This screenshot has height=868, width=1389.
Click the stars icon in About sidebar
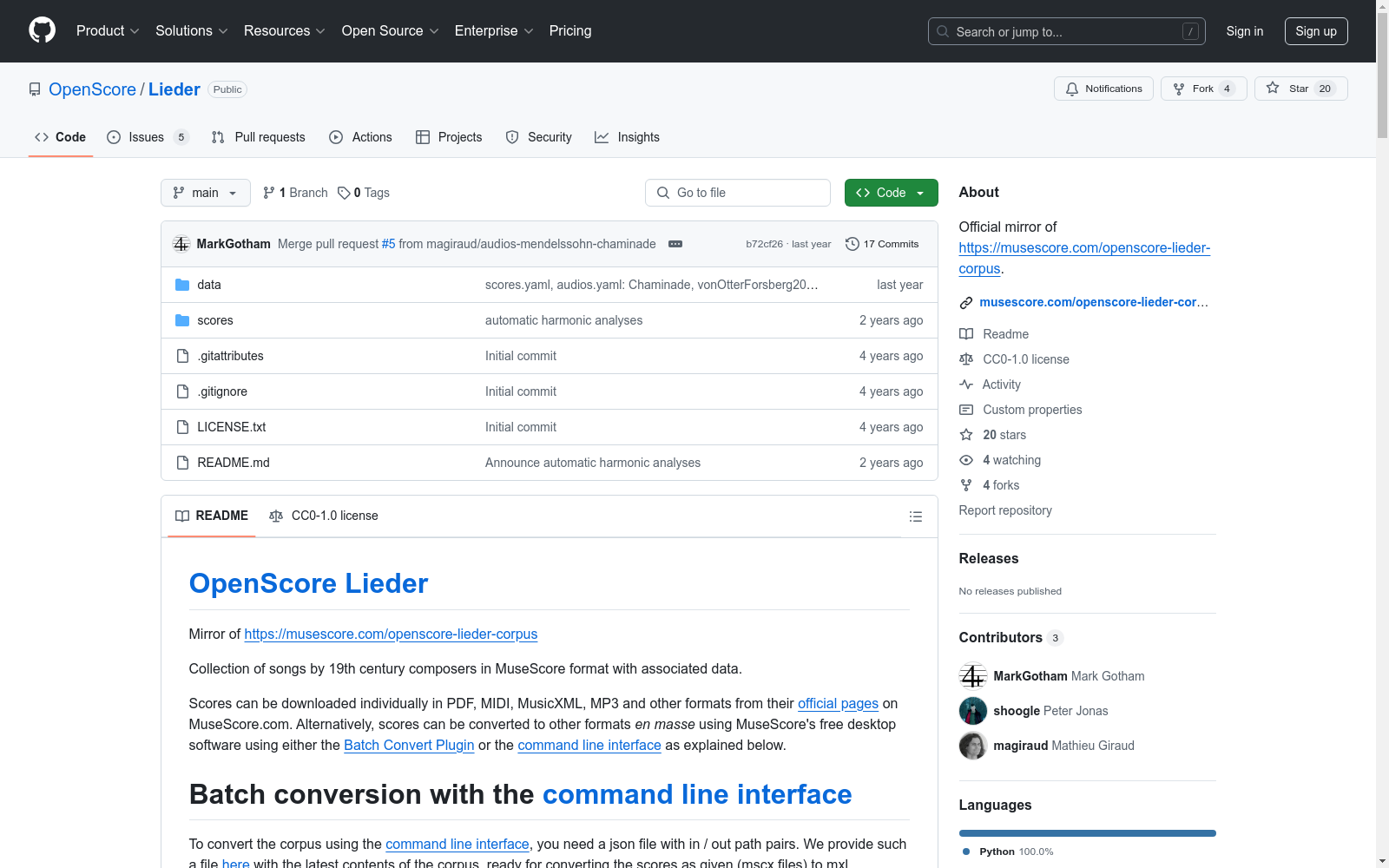966,435
